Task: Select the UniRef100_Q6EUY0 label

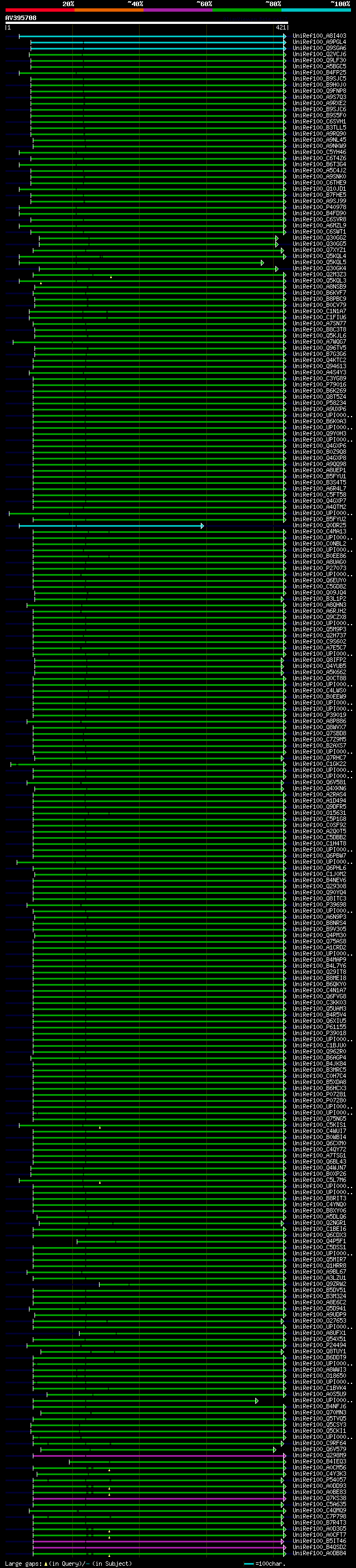Action: [x=319, y=580]
